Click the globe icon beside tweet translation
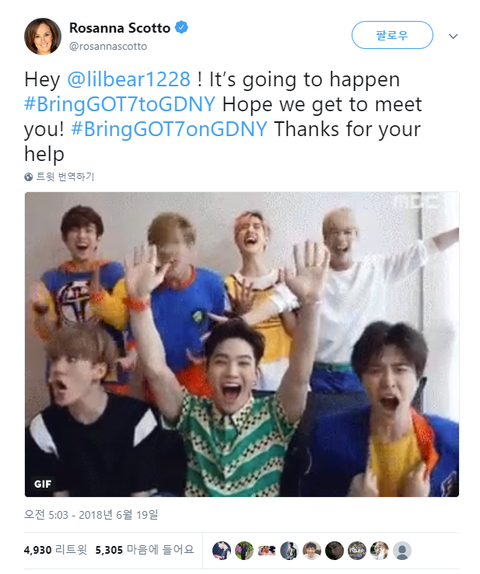This screenshot has width=480, height=574. click(x=29, y=177)
